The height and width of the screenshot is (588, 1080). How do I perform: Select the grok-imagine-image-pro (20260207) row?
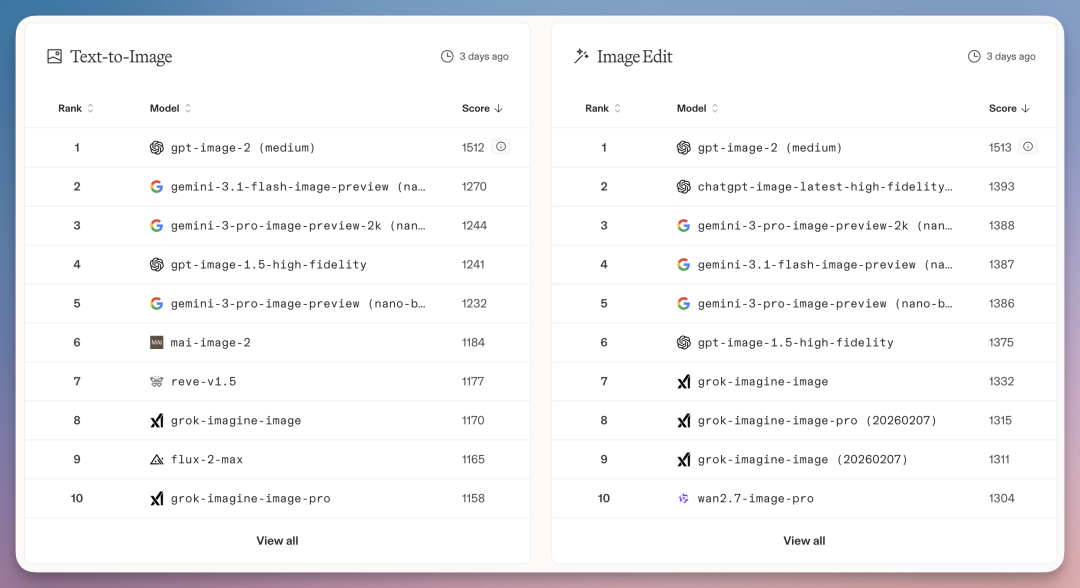817,421
